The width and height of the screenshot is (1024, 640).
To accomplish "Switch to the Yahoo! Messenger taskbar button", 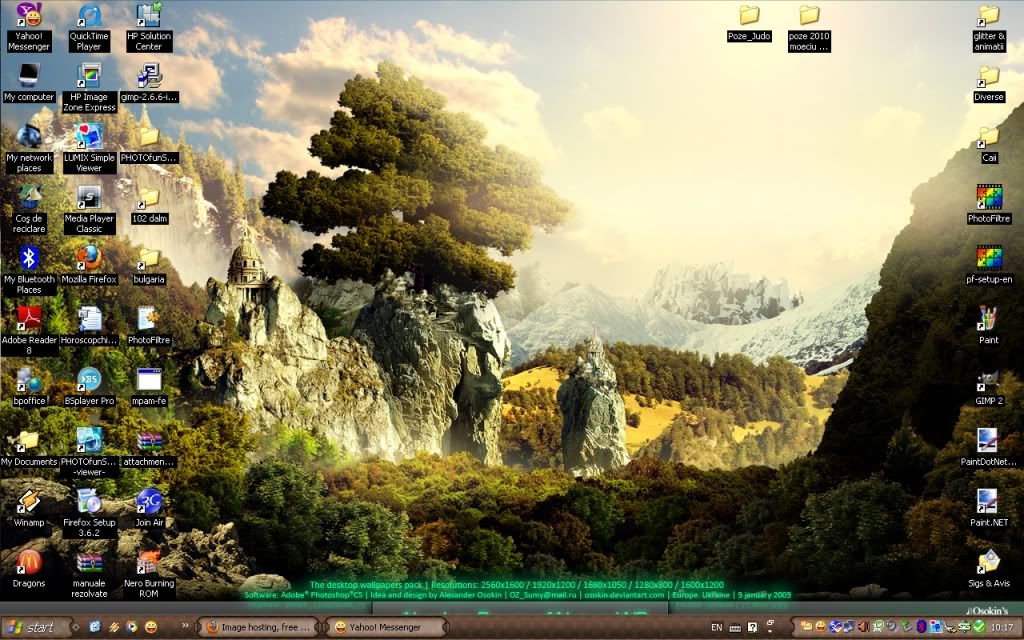I will point(385,628).
